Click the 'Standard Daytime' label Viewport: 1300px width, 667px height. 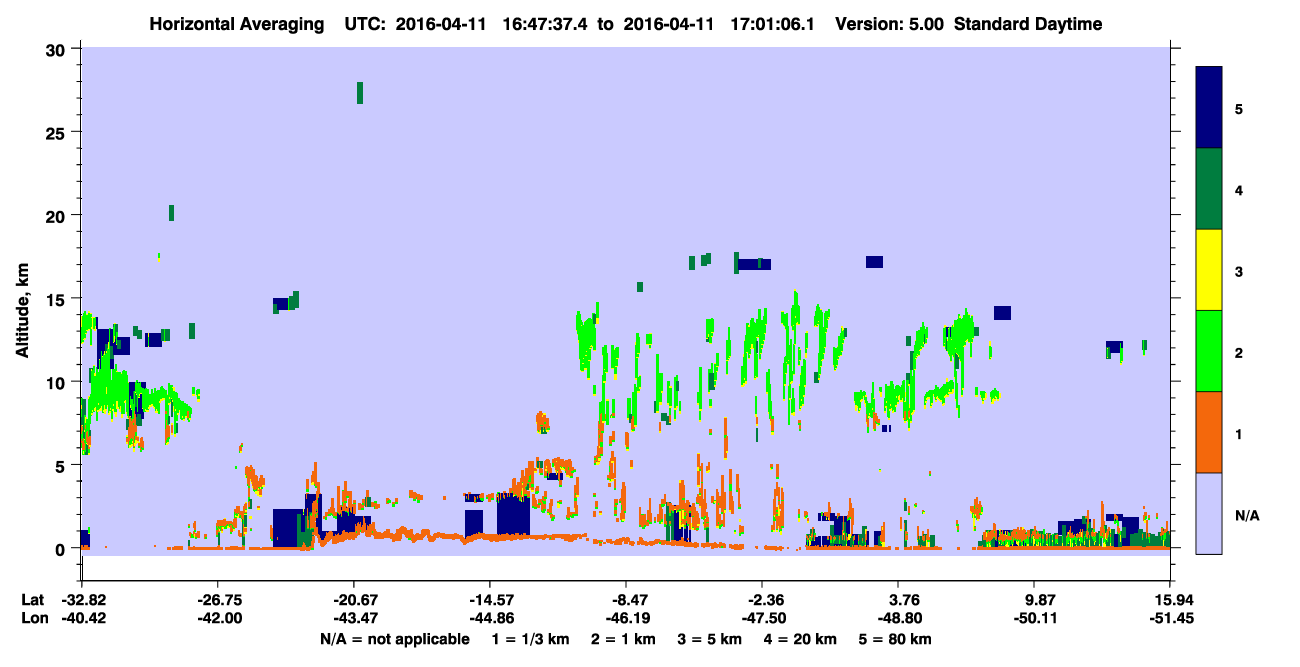click(x=1028, y=24)
